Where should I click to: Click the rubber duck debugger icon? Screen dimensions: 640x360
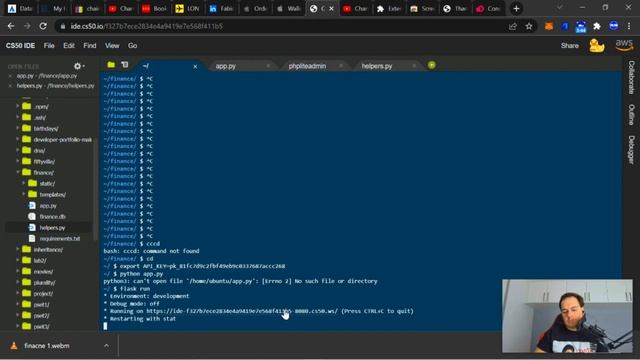coord(596,45)
